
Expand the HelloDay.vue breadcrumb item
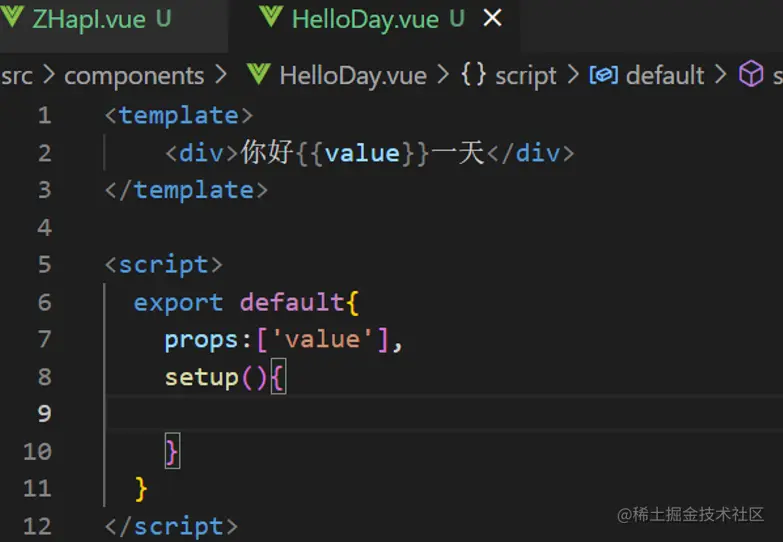tap(352, 76)
